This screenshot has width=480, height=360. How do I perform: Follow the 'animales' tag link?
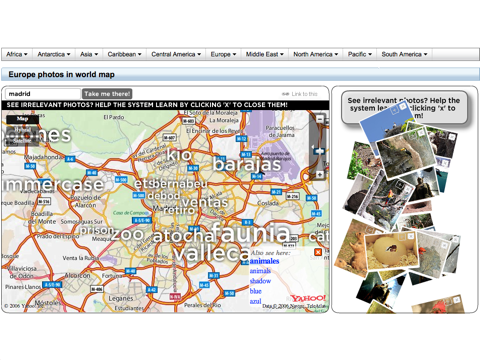pos(264,261)
